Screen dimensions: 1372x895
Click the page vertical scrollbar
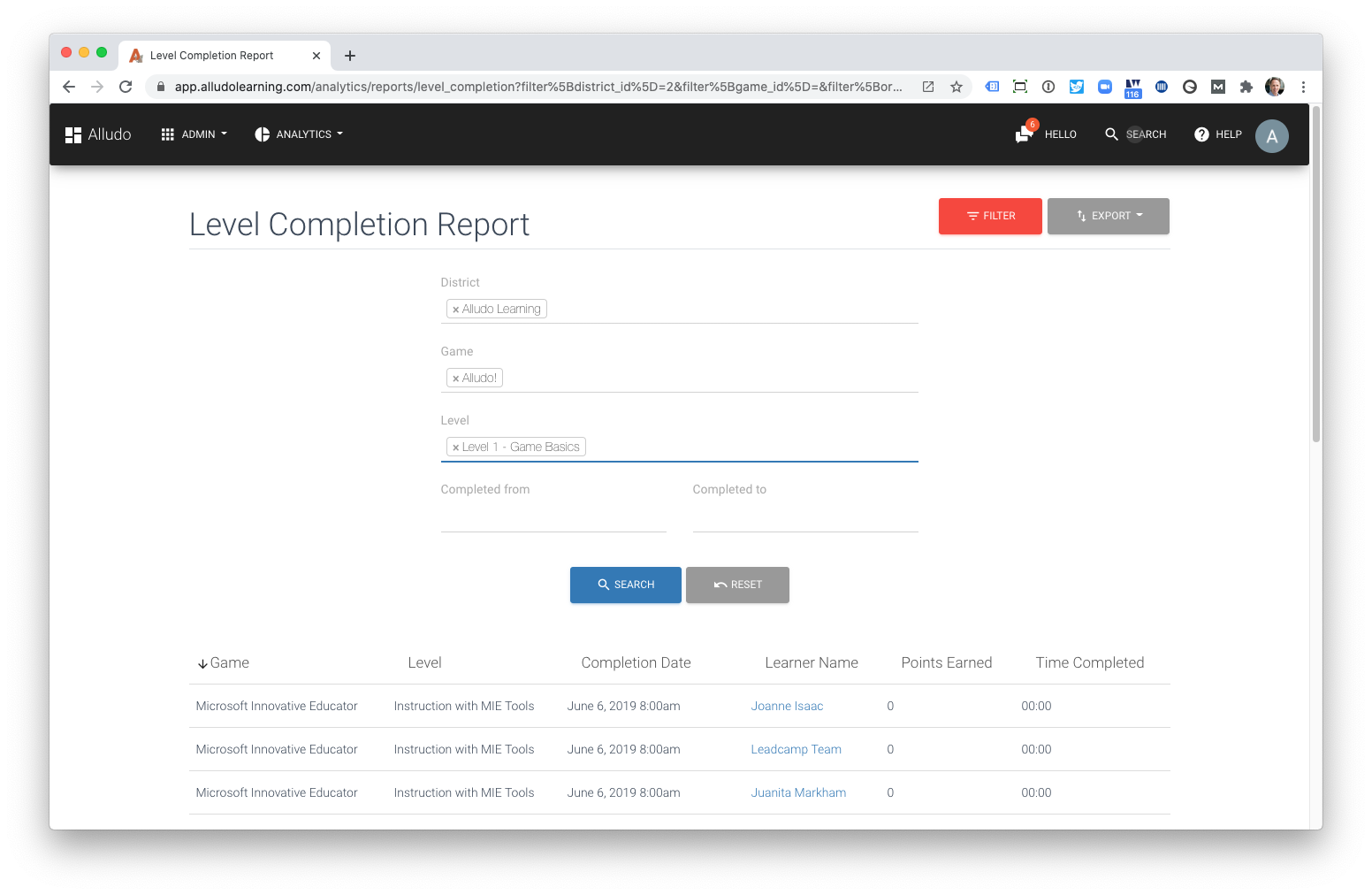point(1316,274)
